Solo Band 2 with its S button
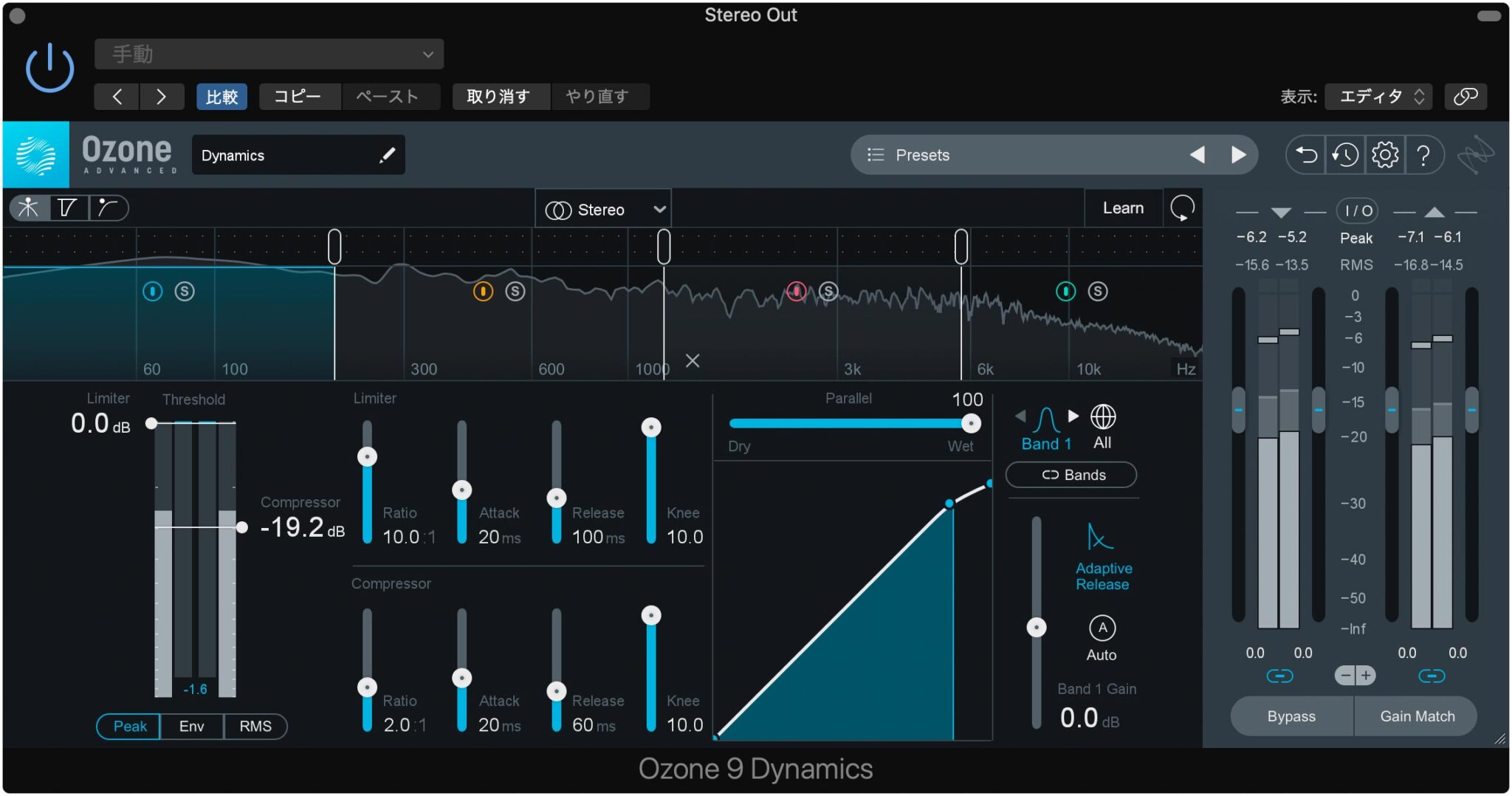 [x=515, y=292]
